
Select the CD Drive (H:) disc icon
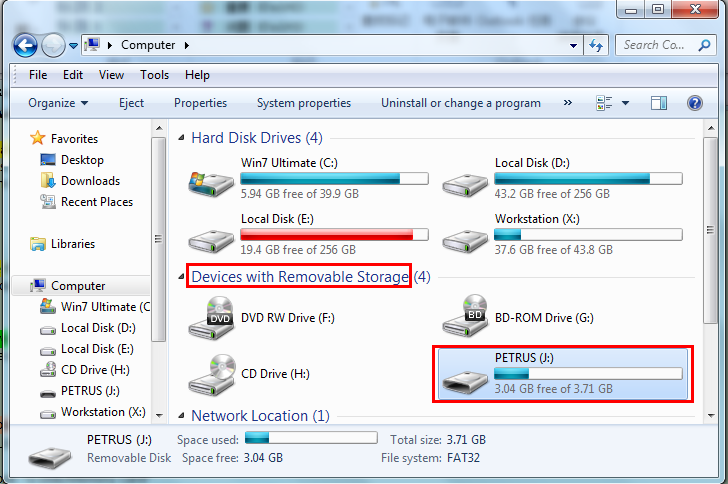(x=211, y=374)
